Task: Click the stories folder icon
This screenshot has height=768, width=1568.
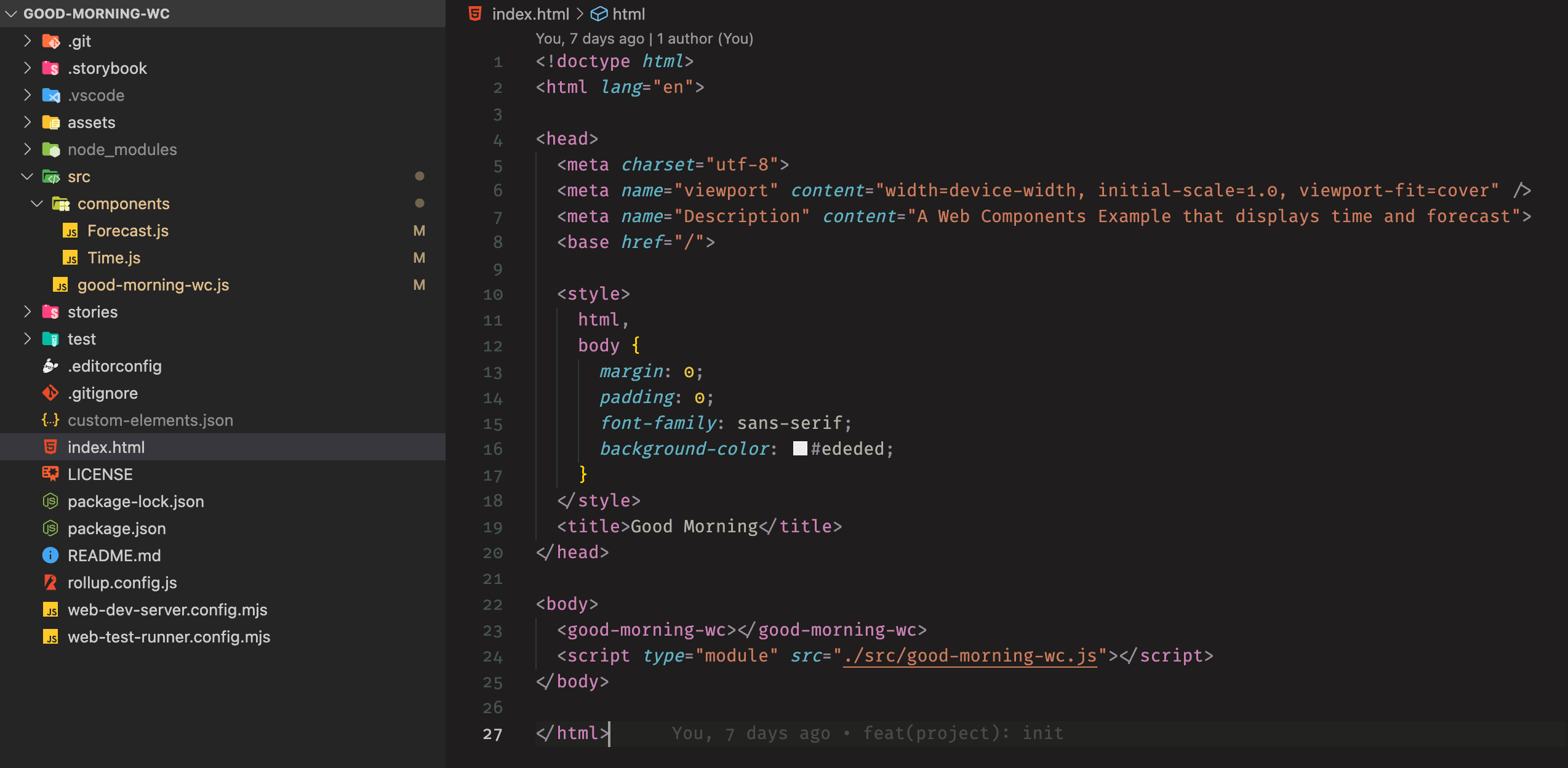Action: click(x=50, y=312)
